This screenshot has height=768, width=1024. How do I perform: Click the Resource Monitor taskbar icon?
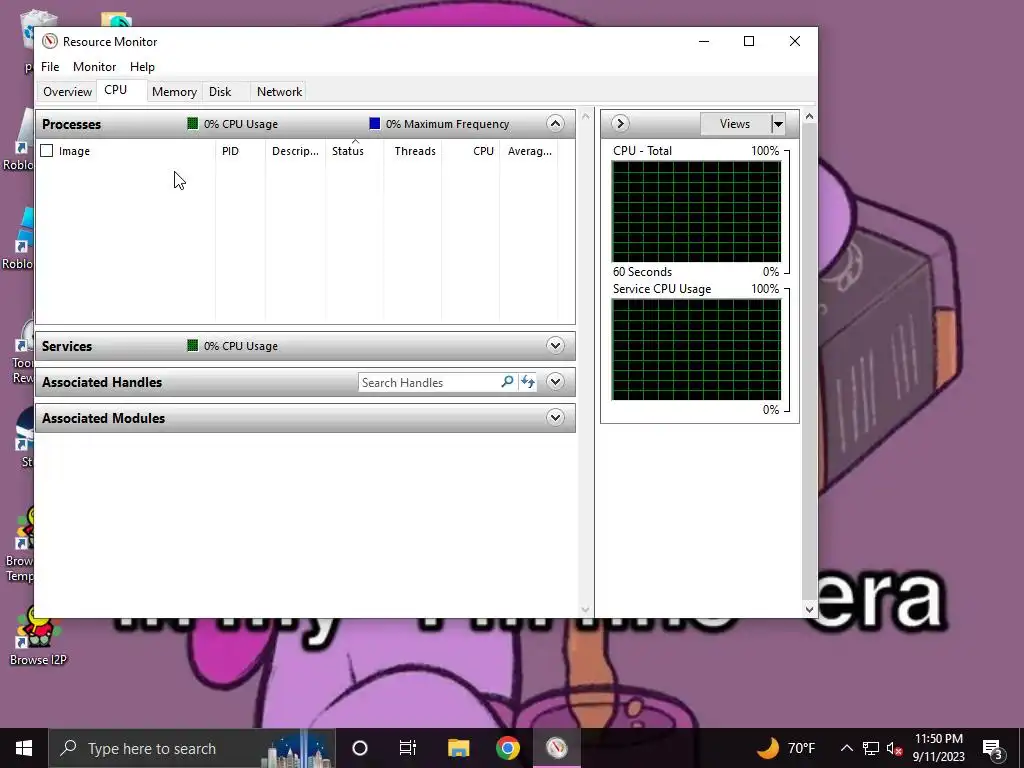tap(556, 748)
